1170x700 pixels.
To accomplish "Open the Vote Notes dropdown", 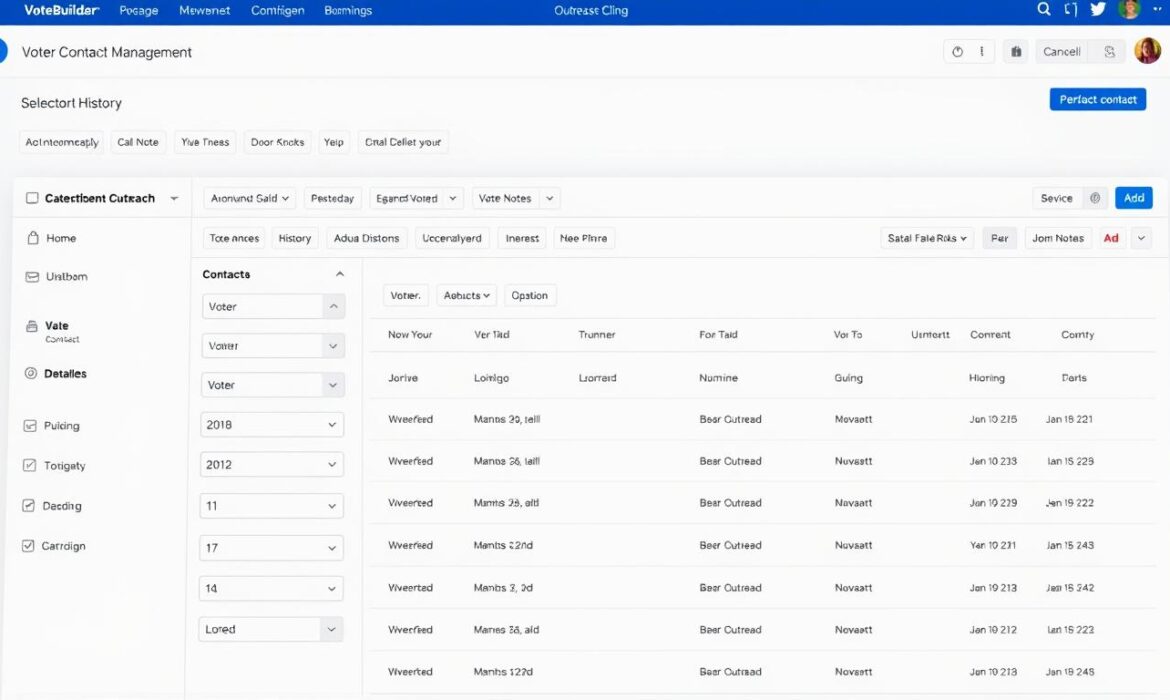I will click(516, 197).
